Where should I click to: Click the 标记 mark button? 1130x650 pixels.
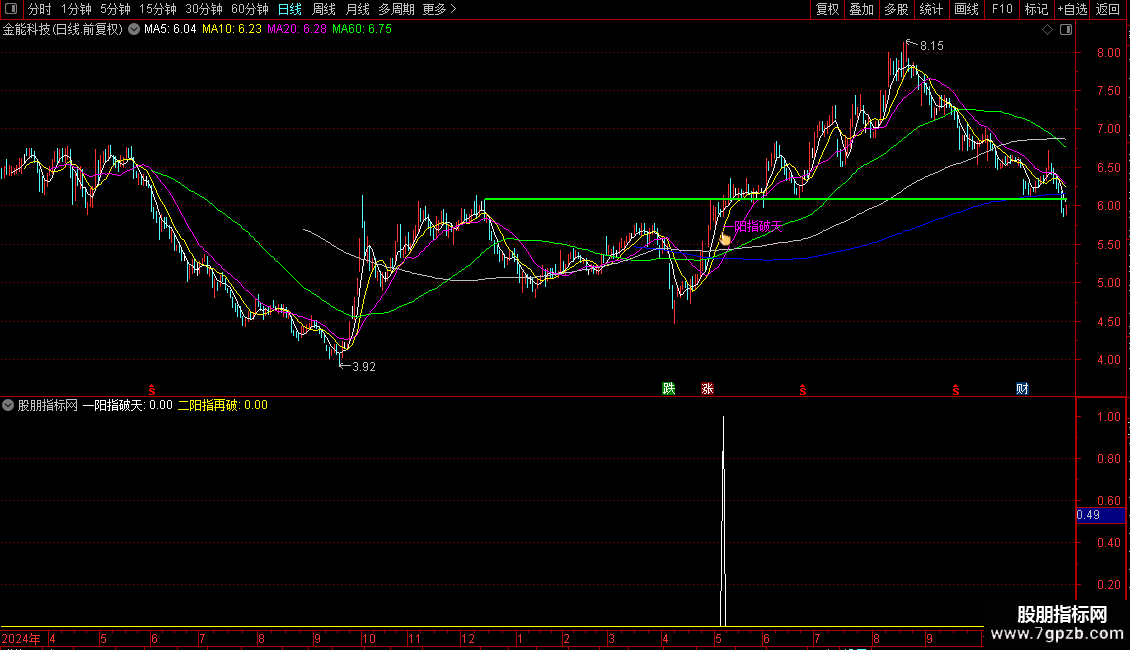pyautogui.click(x=1036, y=9)
